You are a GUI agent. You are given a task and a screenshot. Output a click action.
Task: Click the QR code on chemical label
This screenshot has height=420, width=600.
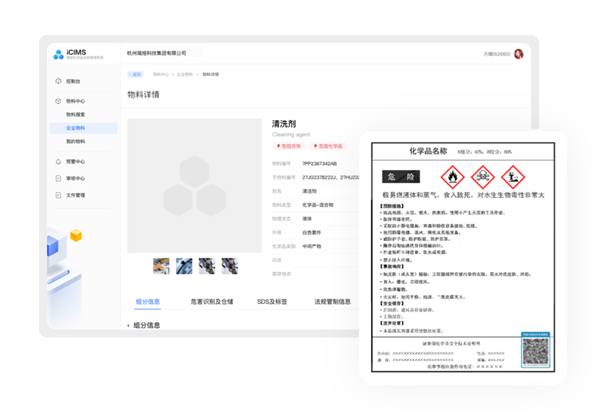(x=536, y=351)
